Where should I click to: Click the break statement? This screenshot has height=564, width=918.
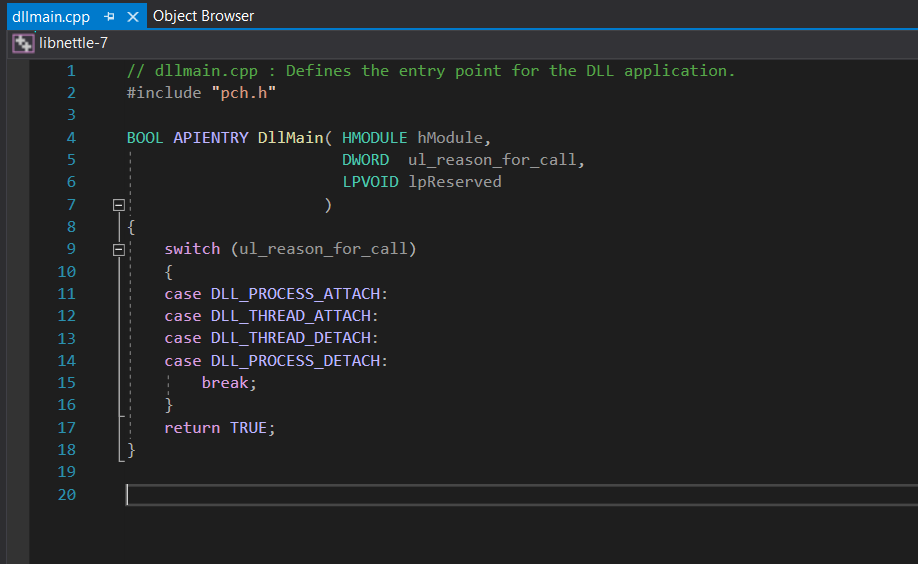click(229, 383)
